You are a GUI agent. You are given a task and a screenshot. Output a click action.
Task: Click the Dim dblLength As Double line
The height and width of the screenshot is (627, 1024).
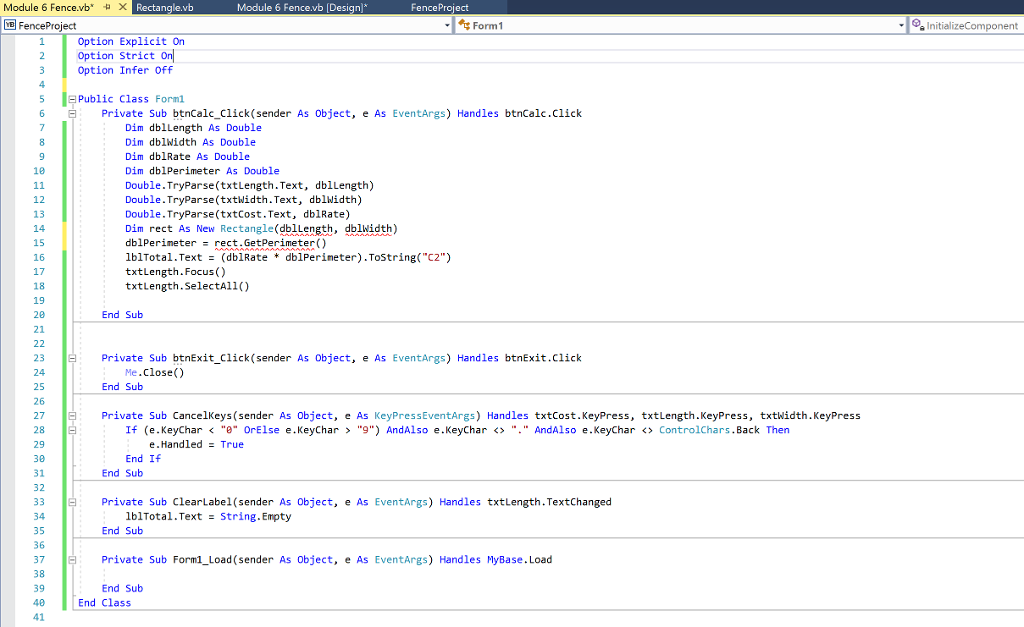(193, 127)
